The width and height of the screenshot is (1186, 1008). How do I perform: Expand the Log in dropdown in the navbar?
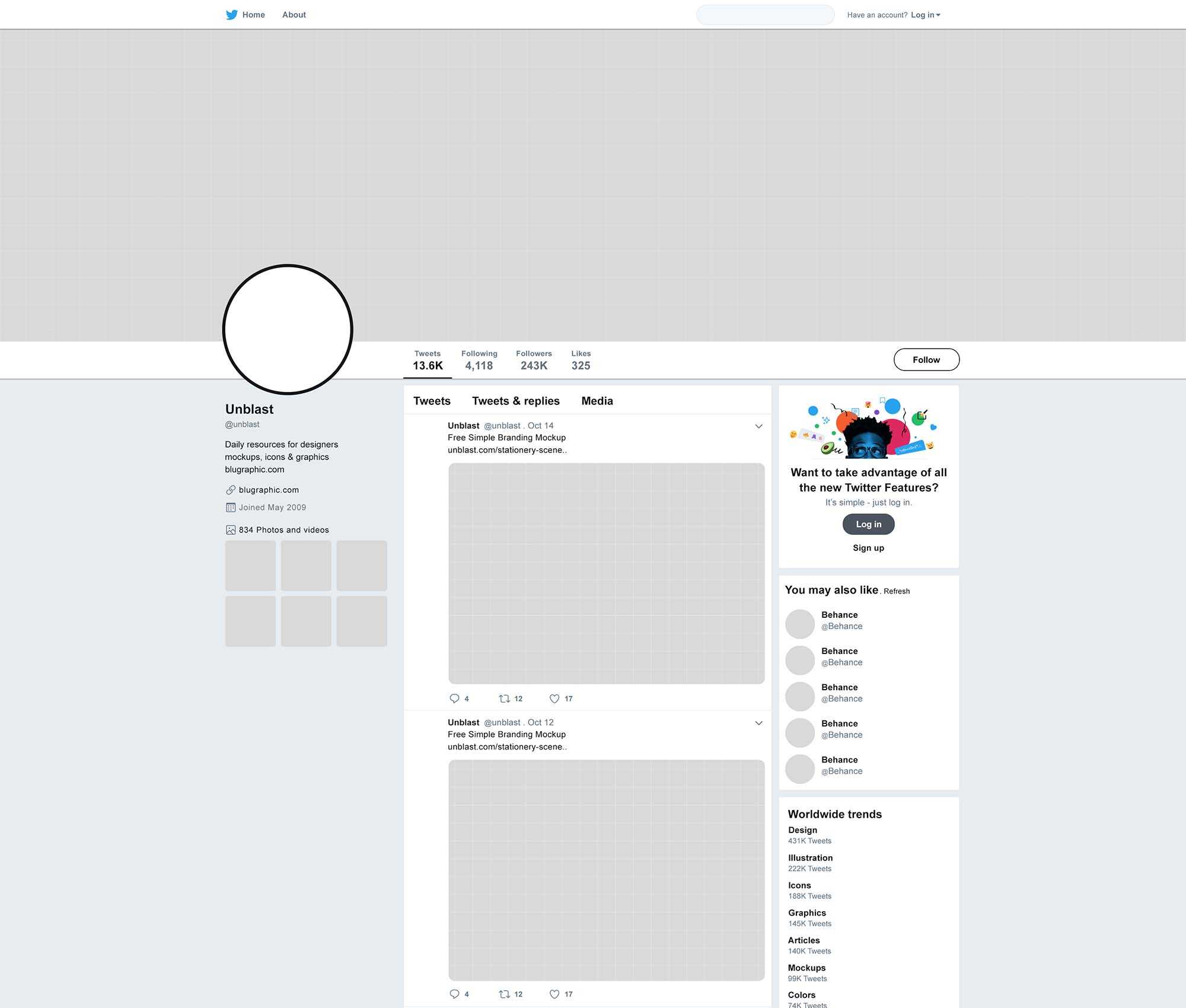[x=925, y=14]
